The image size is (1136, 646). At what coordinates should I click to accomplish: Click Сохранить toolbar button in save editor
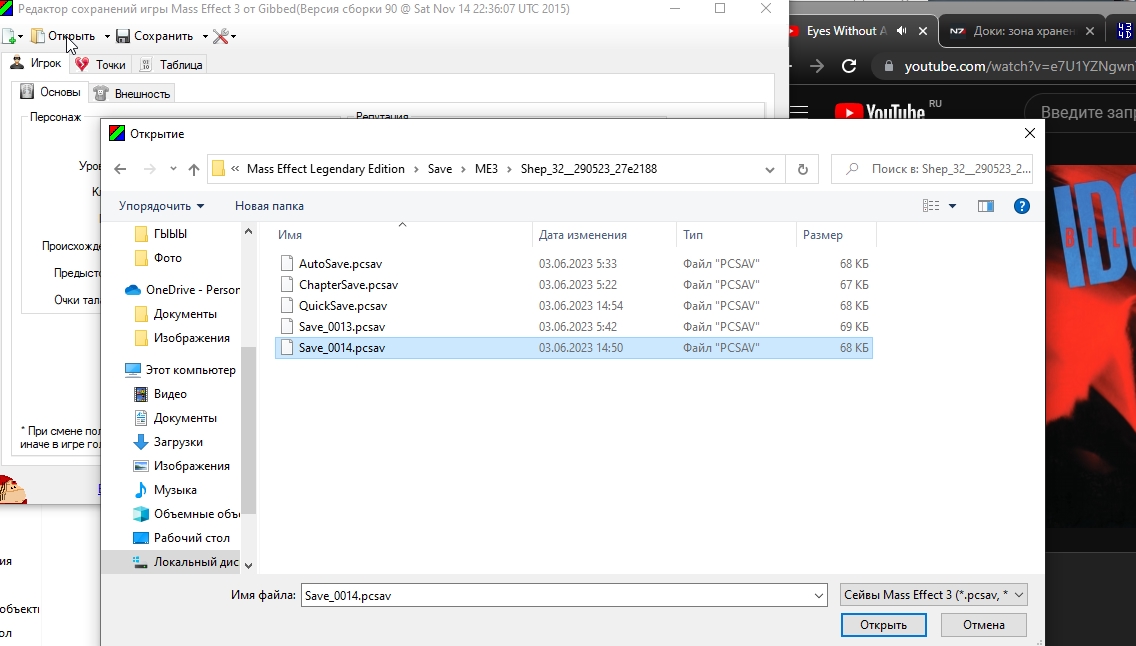[155, 35]
